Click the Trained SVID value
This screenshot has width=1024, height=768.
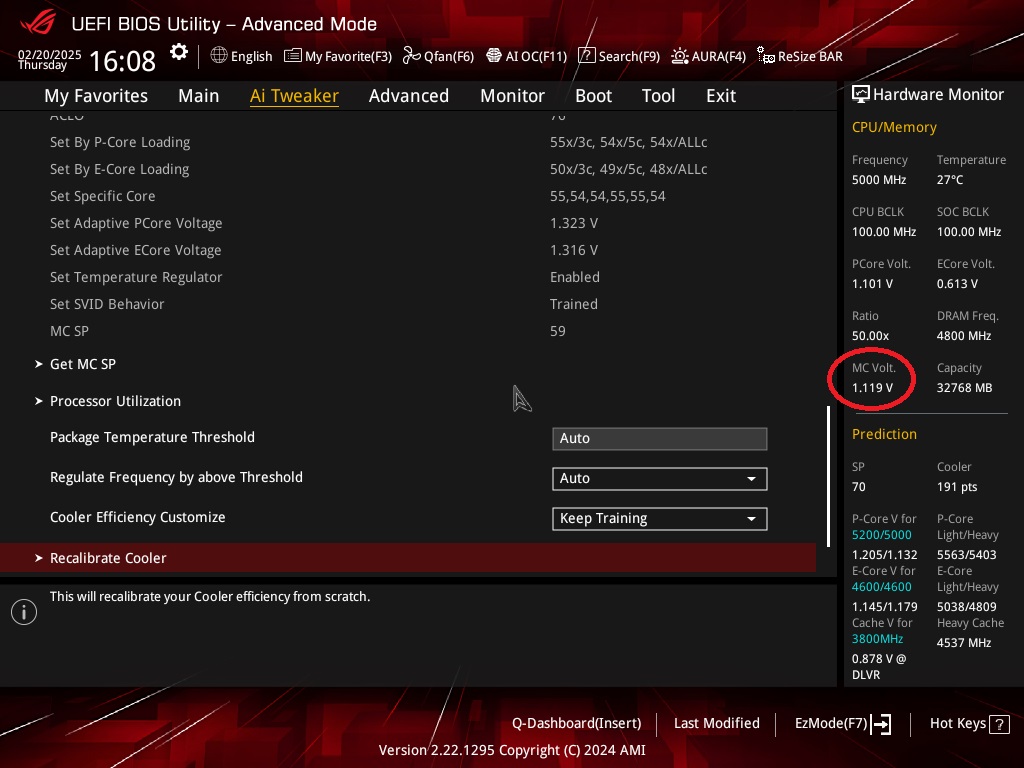tap(574, 304)
